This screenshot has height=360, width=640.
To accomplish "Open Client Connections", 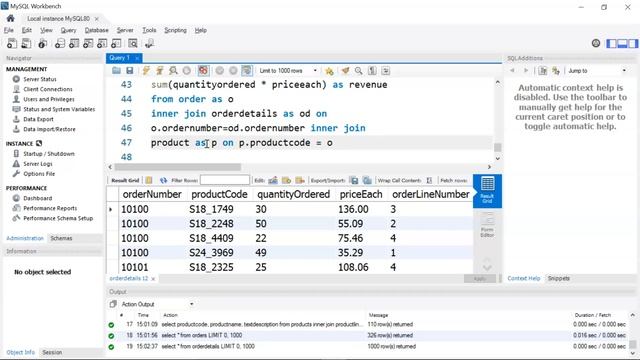I will (x=48, y=89).
